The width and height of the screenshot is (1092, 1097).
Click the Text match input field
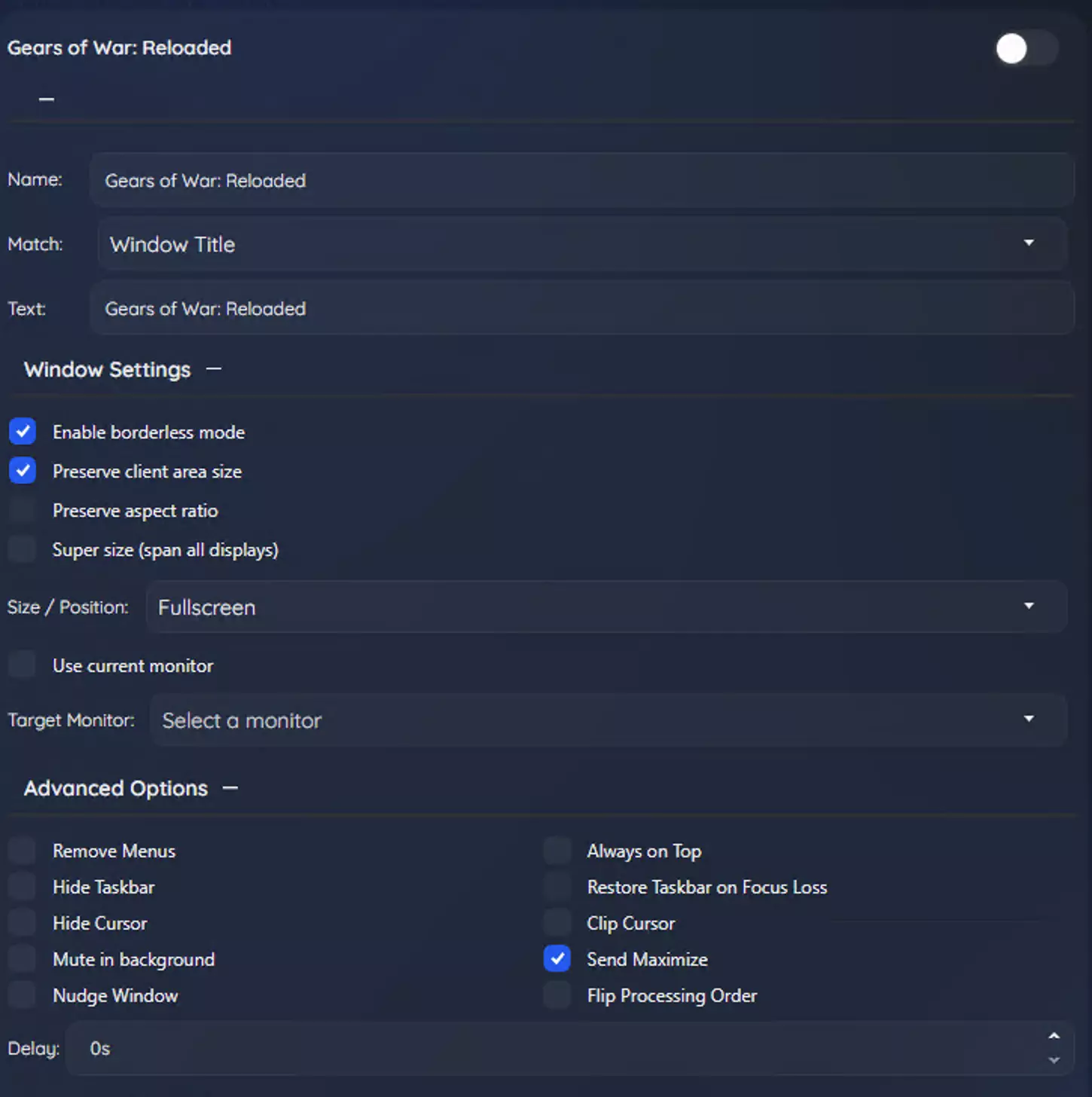(x=581, y=309)
